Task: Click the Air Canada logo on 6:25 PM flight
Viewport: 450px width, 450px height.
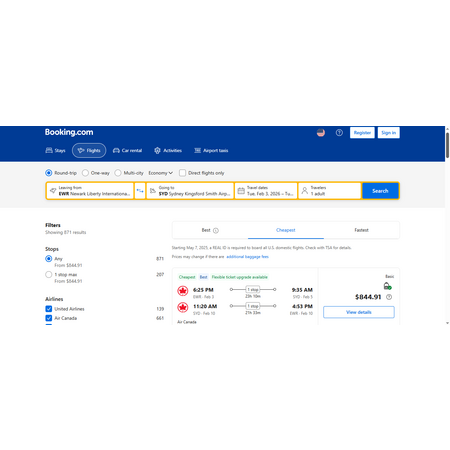Action: [x=183, y=291]
